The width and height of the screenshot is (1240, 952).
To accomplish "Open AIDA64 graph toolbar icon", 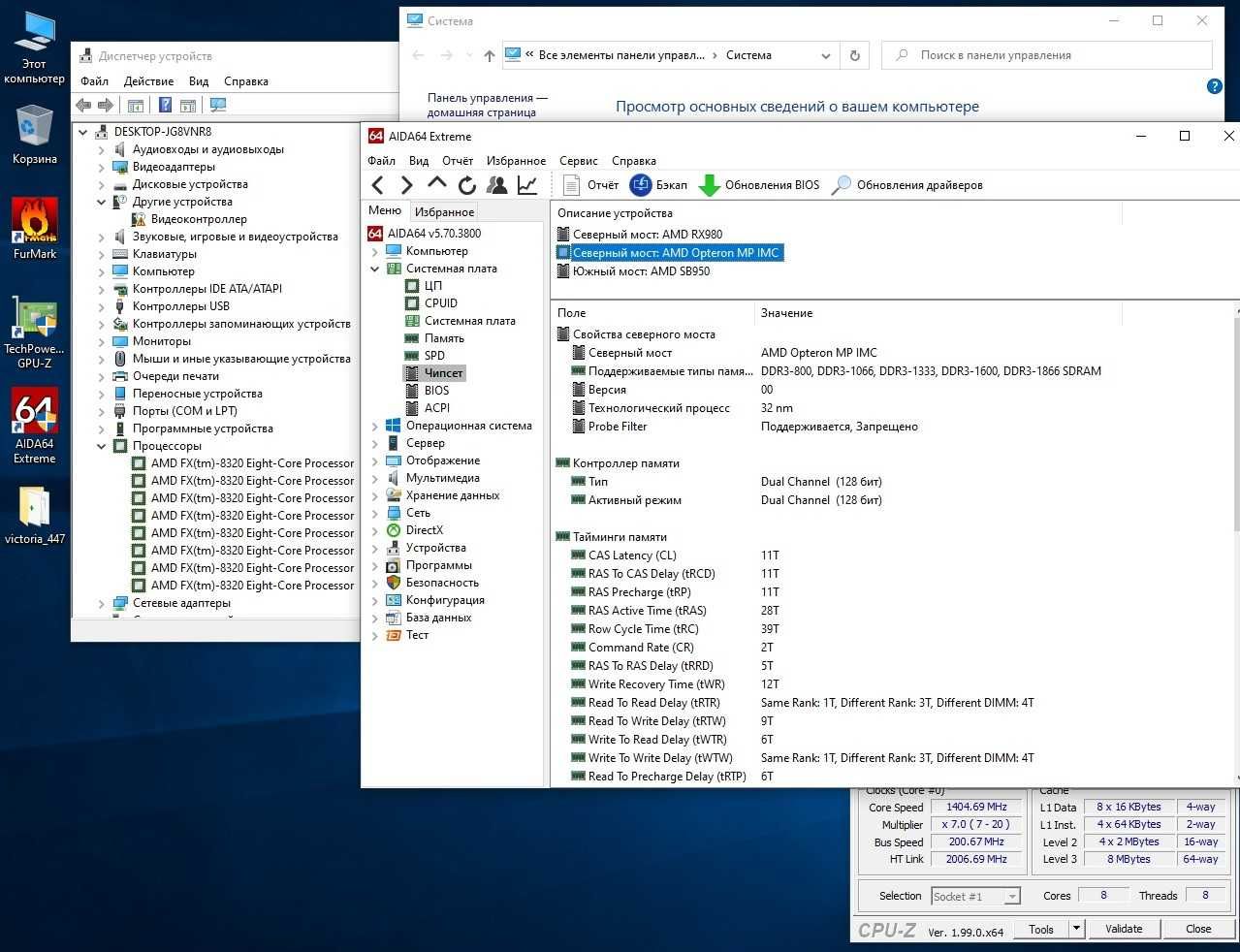I will [x=527, y=185].
